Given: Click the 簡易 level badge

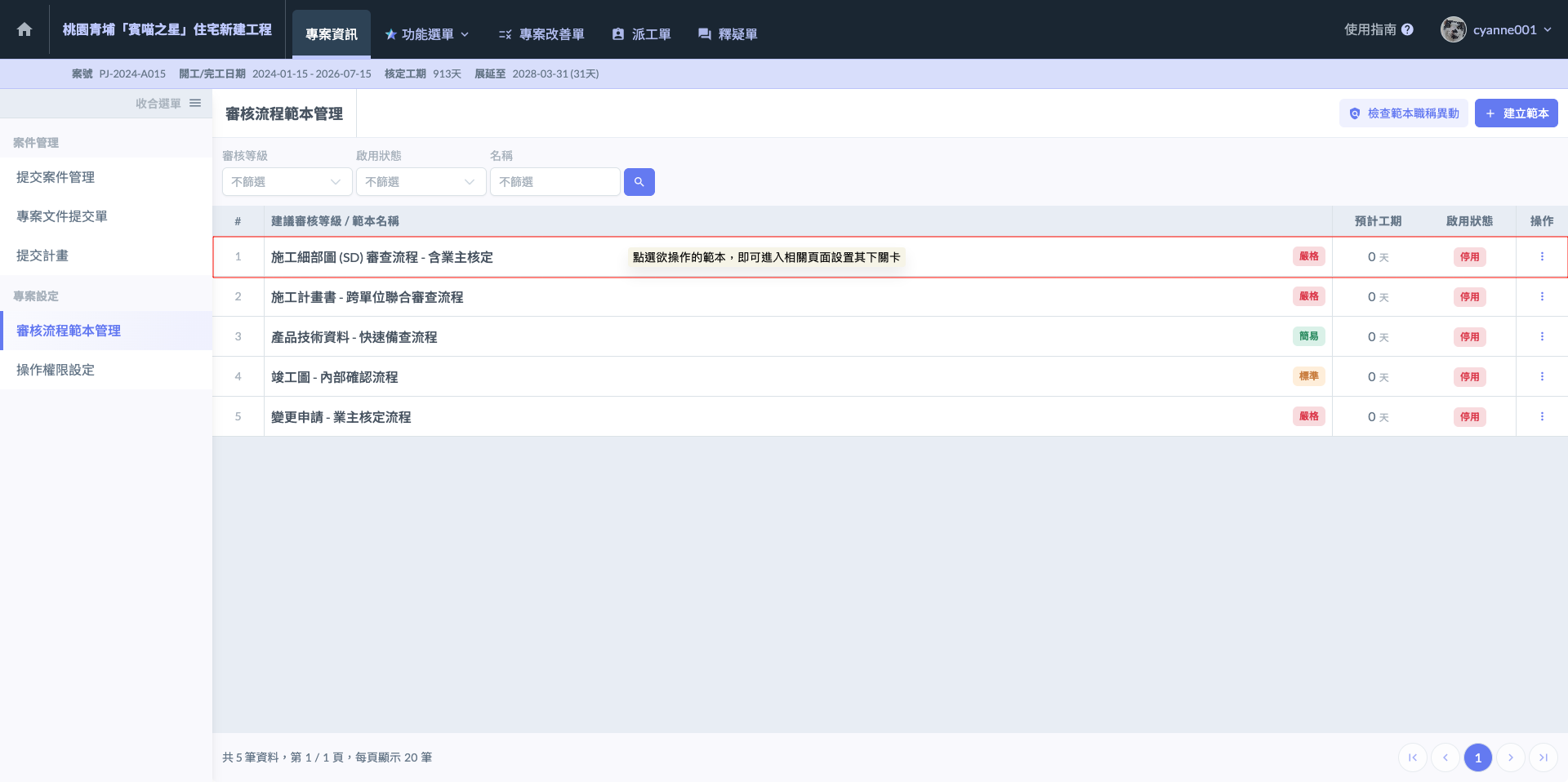Looking at the screenshot, I should click(x=1309, y=336).
